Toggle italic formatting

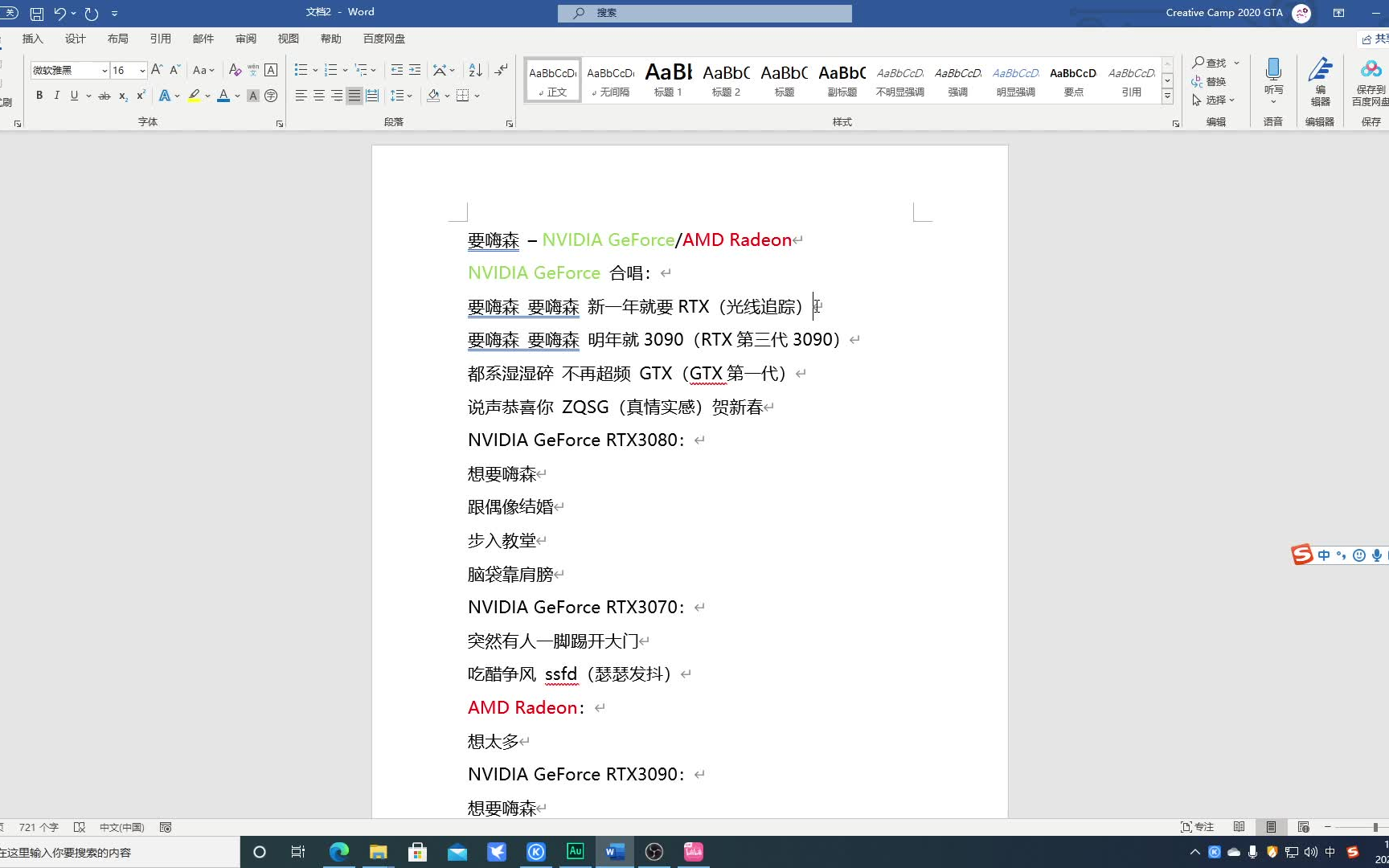(x=56, y=96)
